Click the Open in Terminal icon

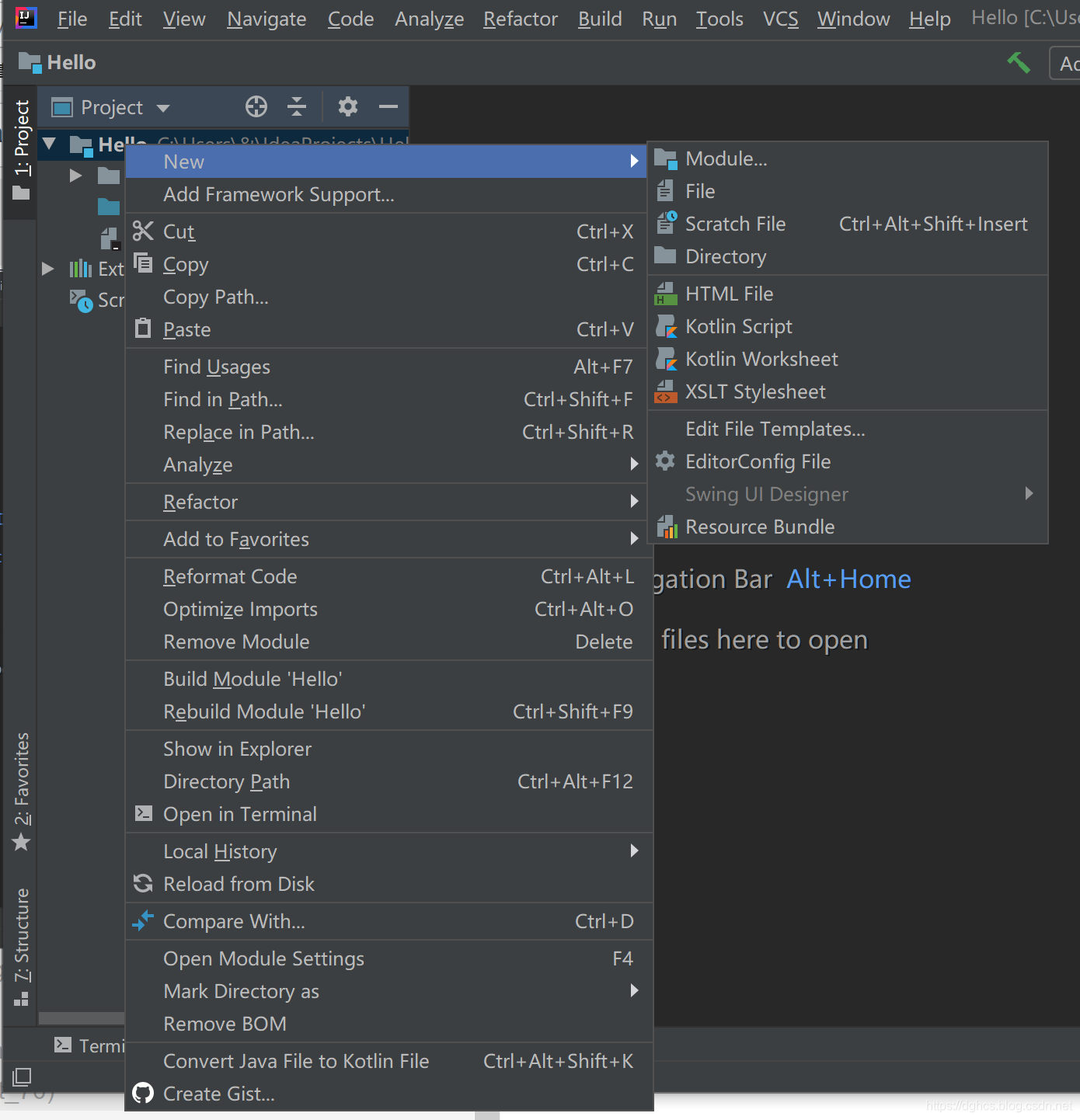[143, 814]
